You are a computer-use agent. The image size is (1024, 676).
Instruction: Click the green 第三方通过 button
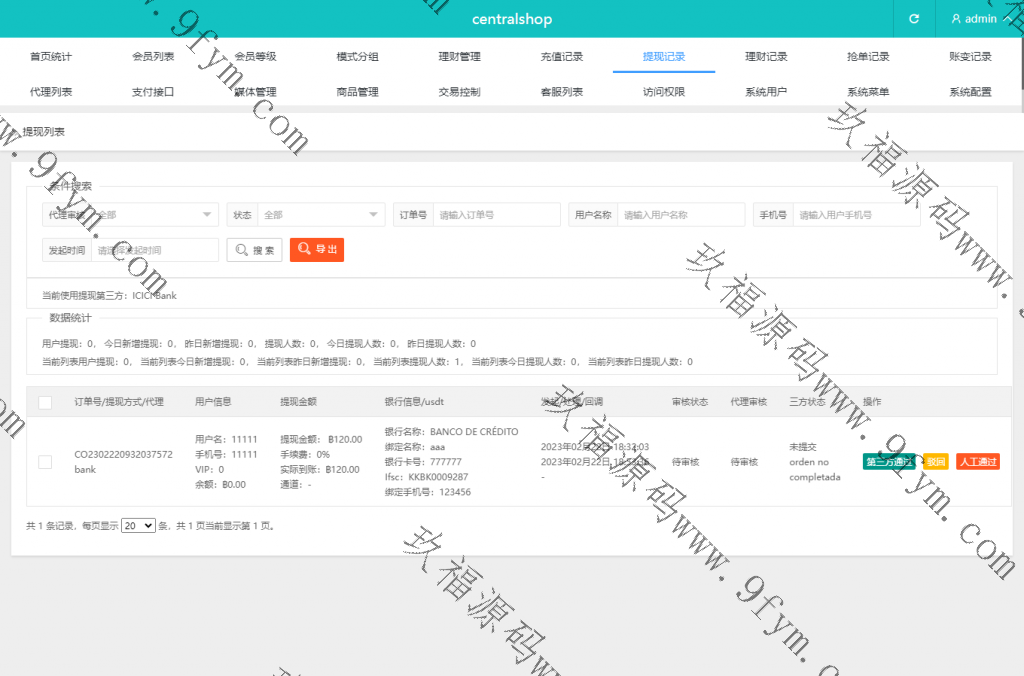(888, 462)
